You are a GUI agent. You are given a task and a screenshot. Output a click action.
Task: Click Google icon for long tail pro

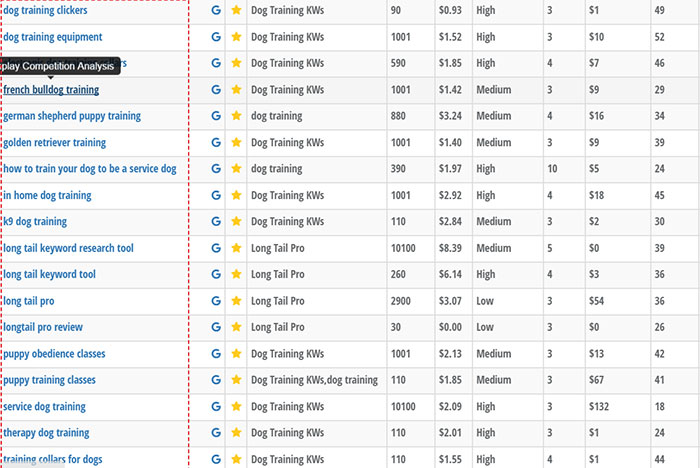point(216,301)
